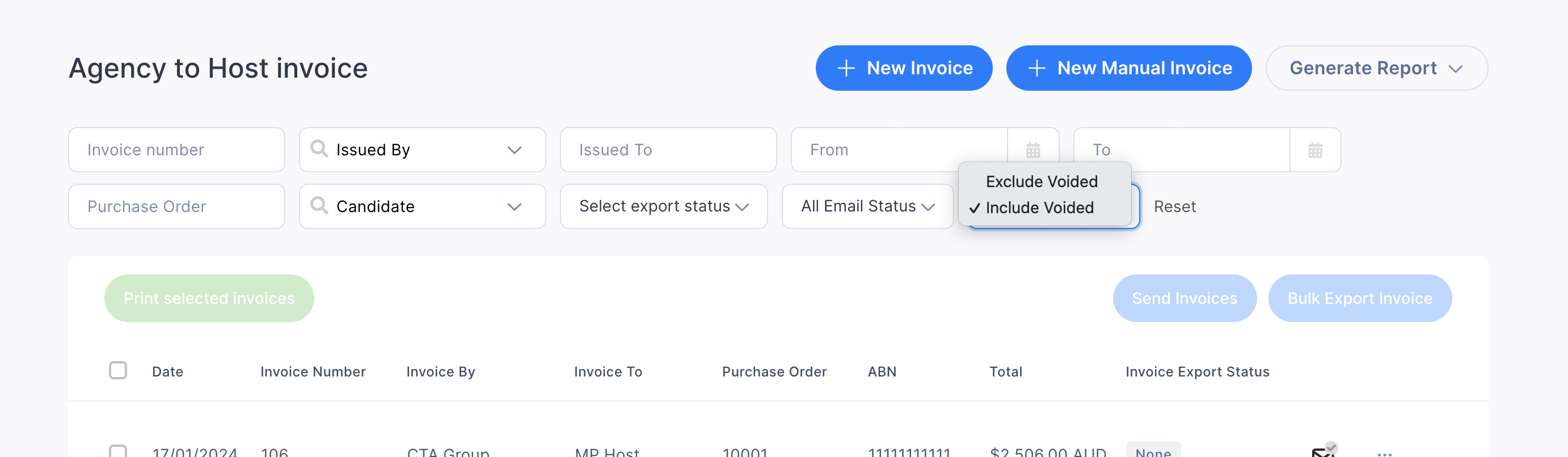Open the Select export status dropdown
The height and width of the screenshot is (457, 1568).
(664, 207)
